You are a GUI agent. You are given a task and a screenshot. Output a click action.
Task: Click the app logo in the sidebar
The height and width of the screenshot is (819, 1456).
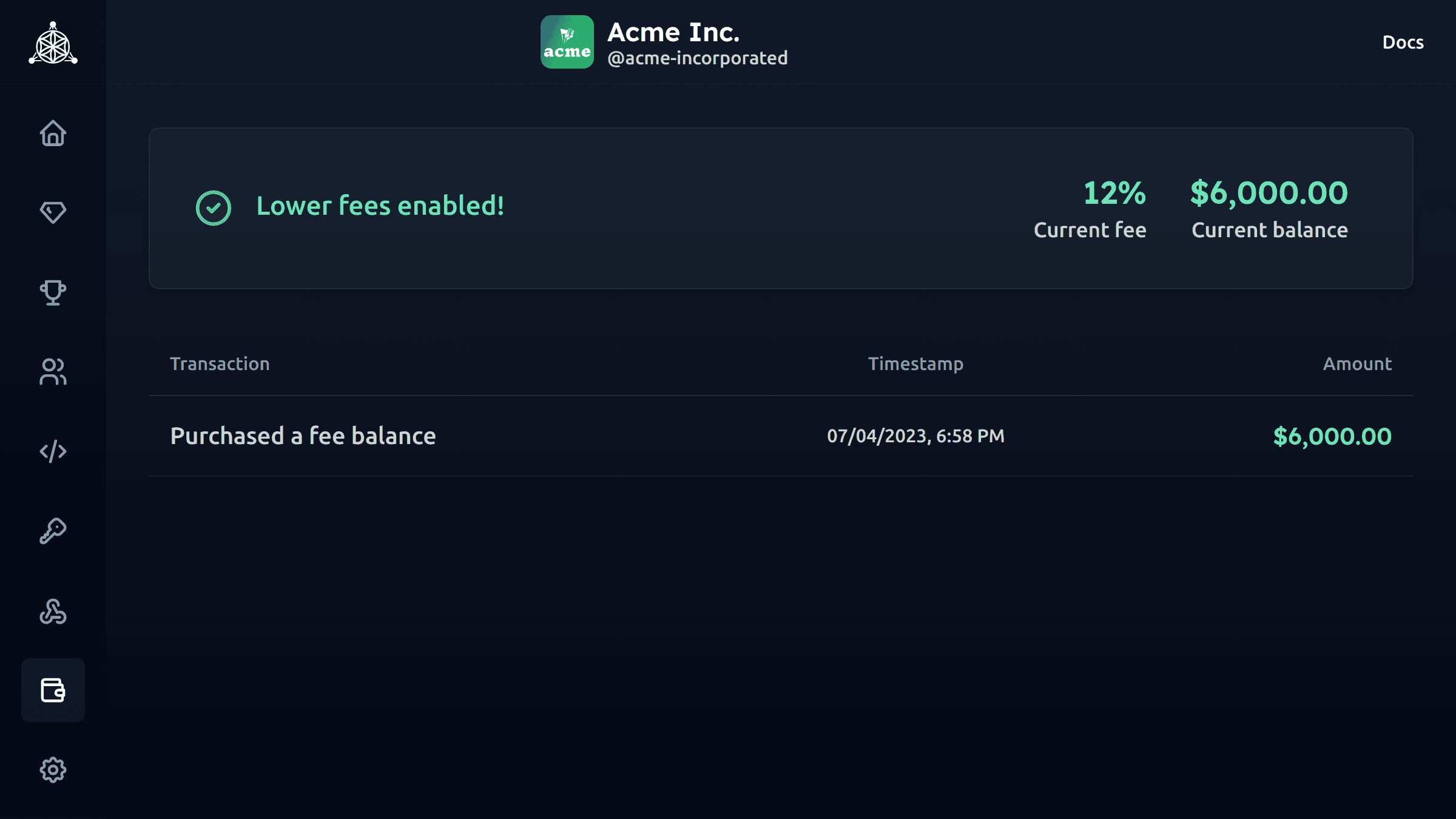coord(53,44)
